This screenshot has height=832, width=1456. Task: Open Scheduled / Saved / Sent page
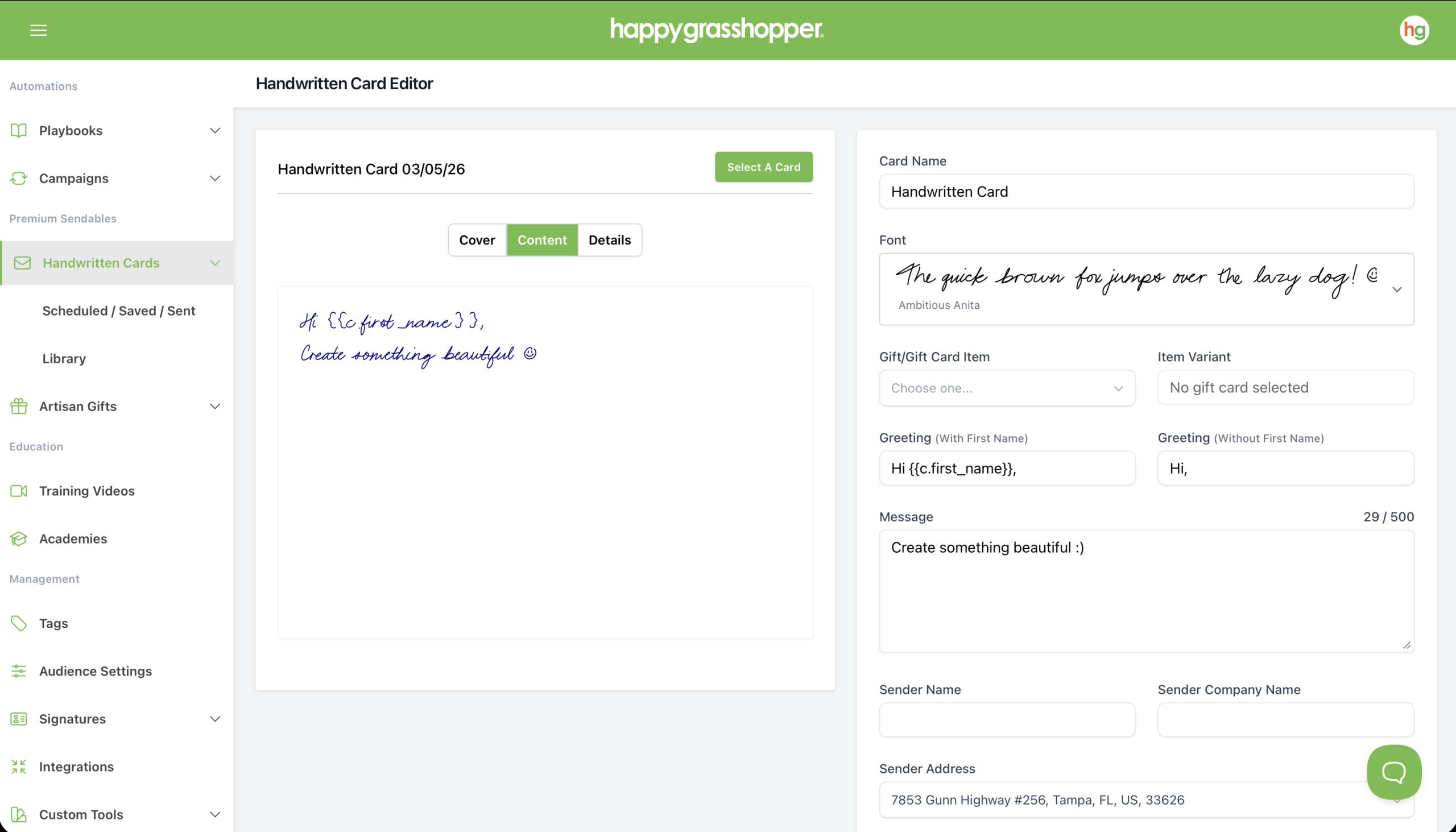[119, 311]
